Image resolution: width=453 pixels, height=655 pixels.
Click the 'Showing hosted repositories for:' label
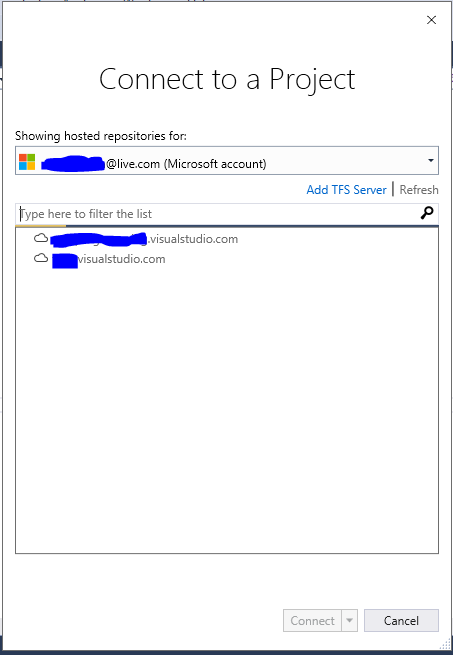pos(101,136)
